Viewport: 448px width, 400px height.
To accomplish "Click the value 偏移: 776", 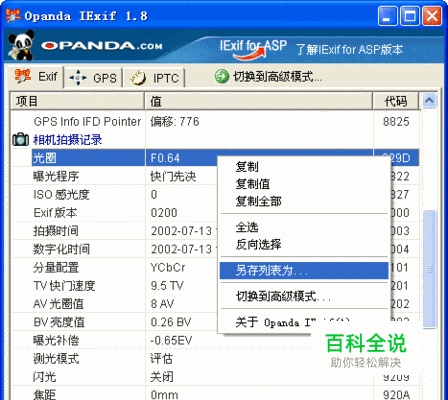I will (x=175, y=121).
